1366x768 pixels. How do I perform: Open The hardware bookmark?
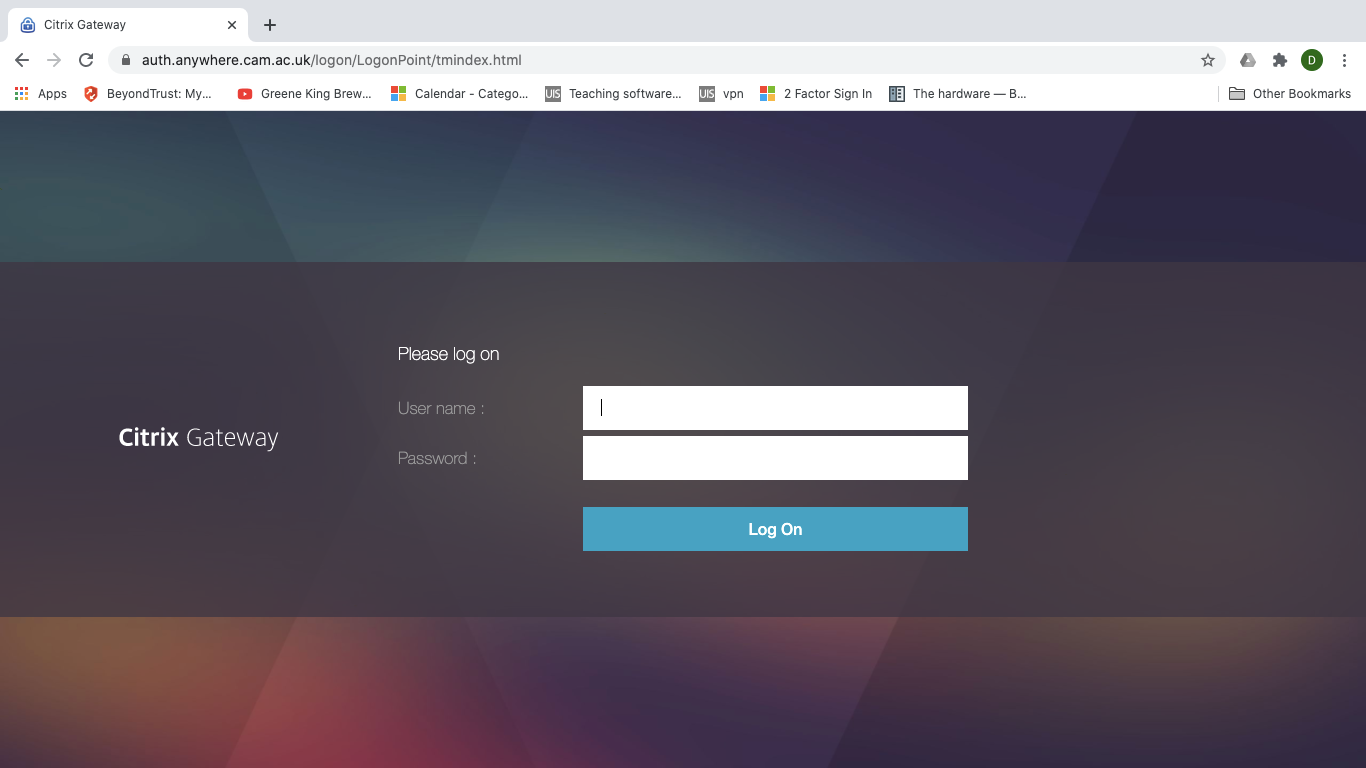coord(958,93)
